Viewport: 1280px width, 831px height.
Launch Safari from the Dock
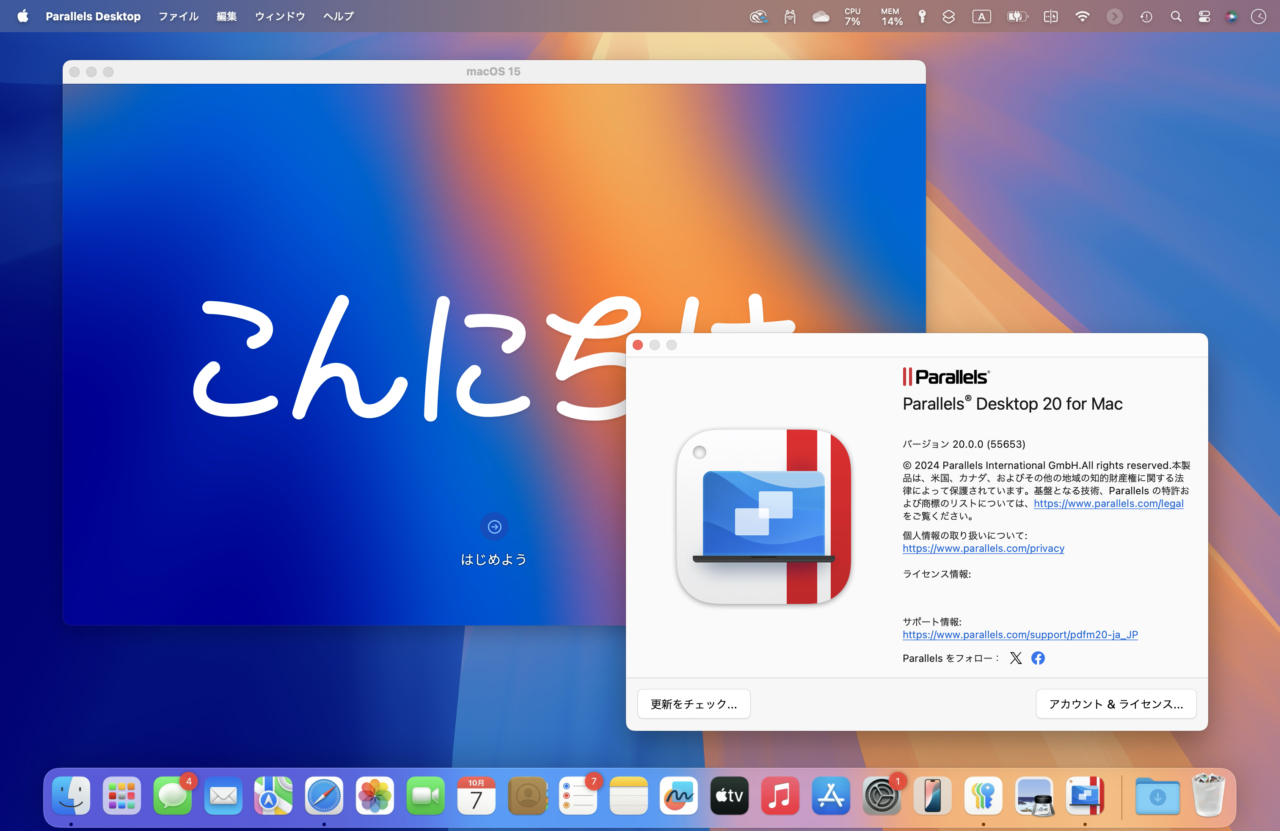tap(324, 796)
